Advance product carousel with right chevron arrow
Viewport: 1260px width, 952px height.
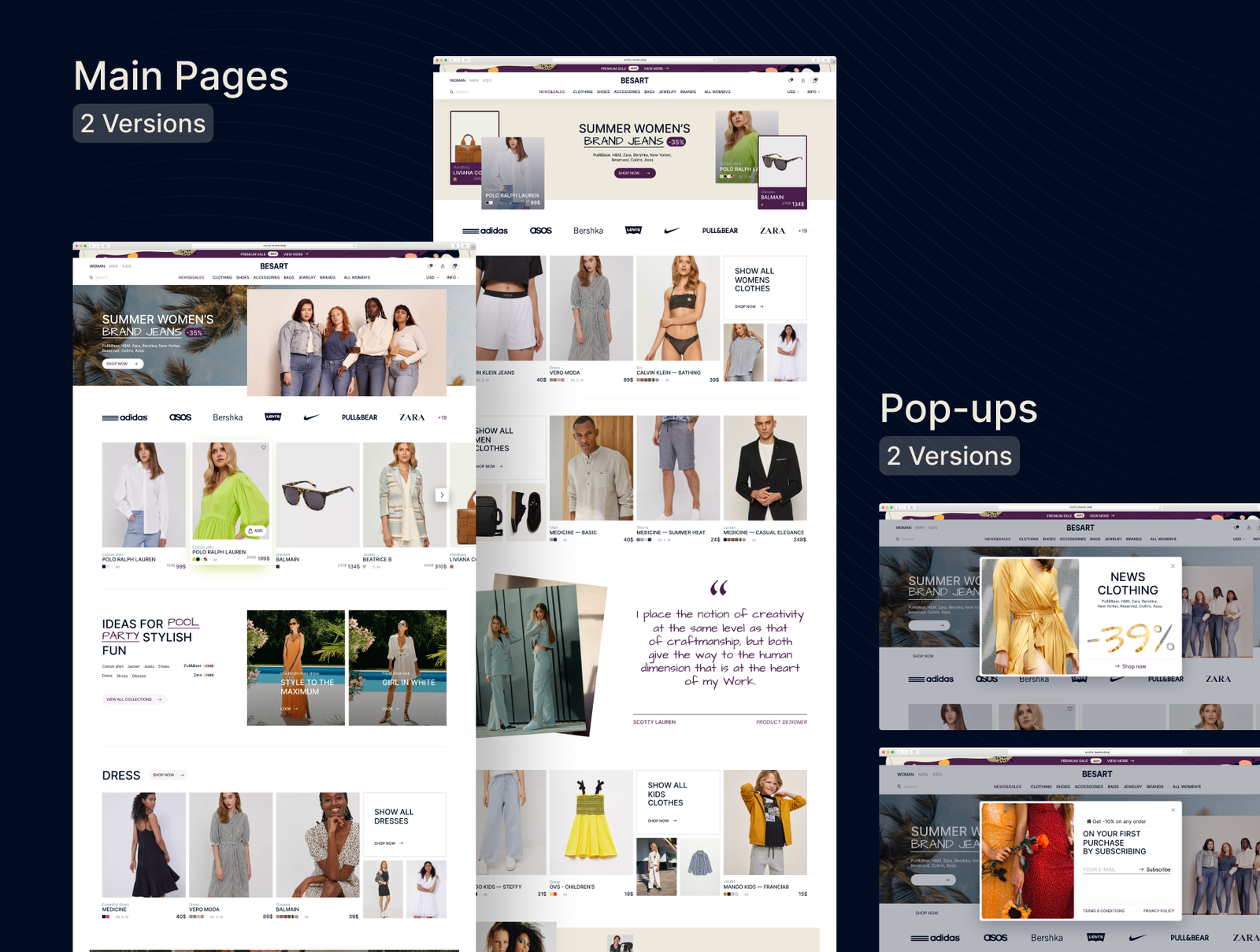442,495
